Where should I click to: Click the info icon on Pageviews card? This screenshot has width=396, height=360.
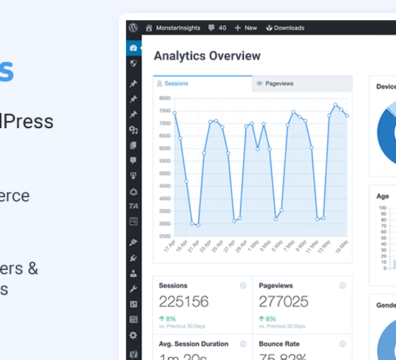tap(343, 286)
